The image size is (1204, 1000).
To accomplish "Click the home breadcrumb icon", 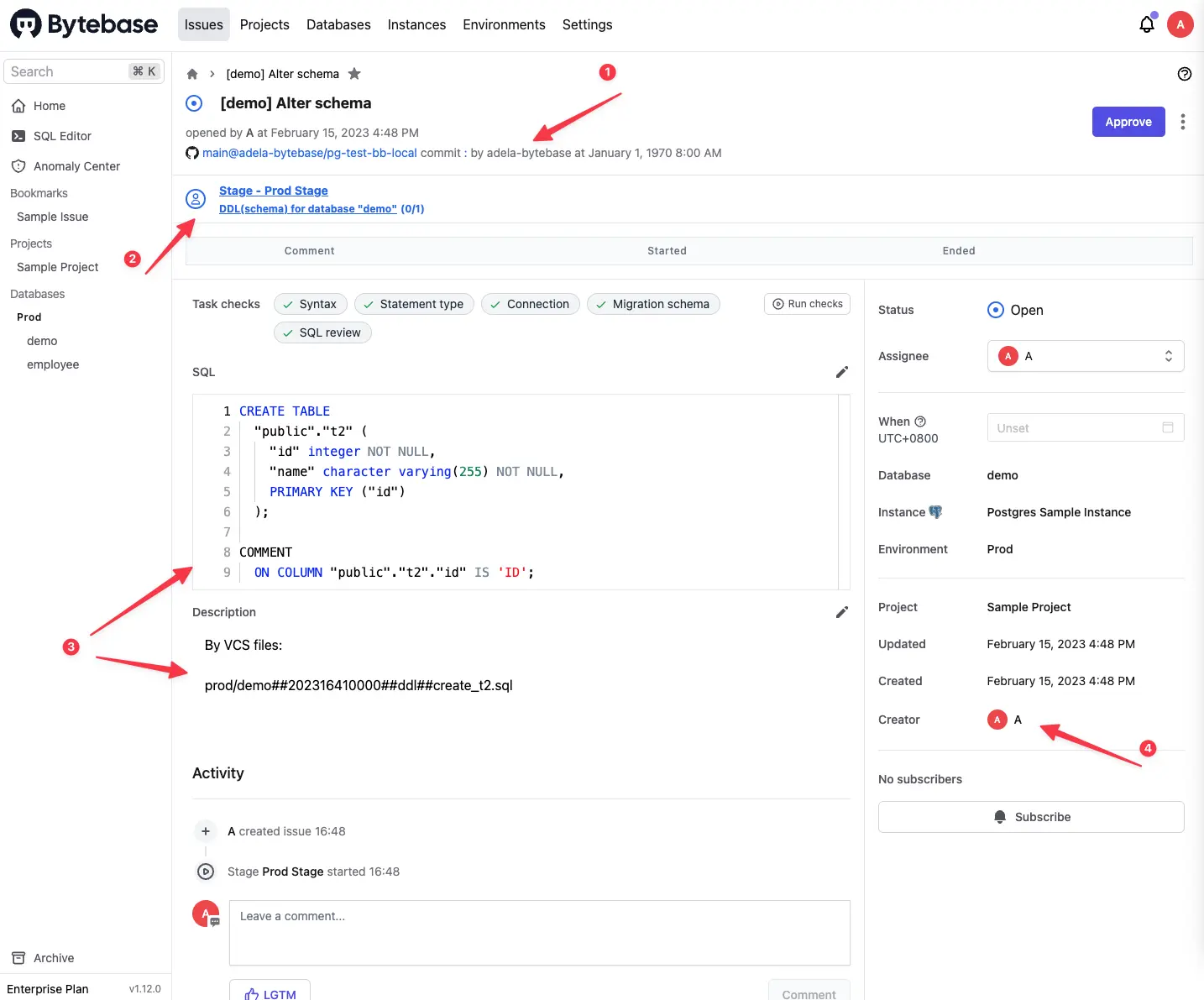I will click(192, 74).
